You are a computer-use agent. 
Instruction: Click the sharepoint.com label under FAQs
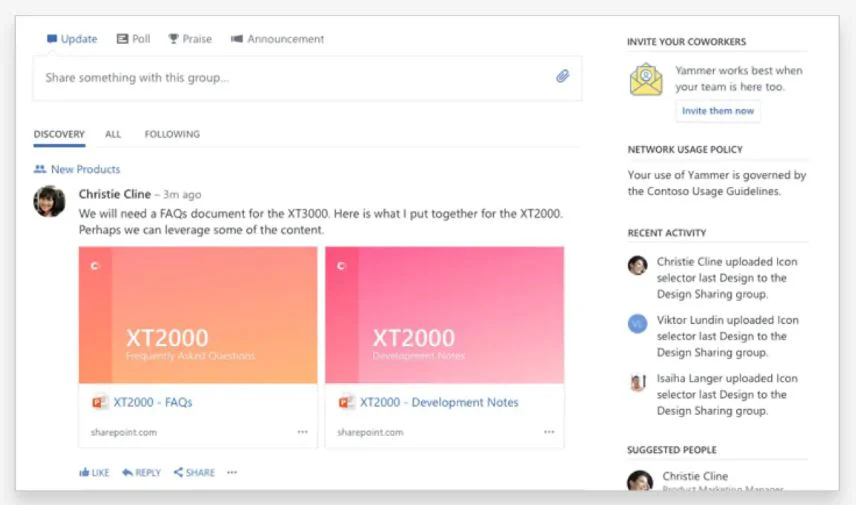(124, 432)
